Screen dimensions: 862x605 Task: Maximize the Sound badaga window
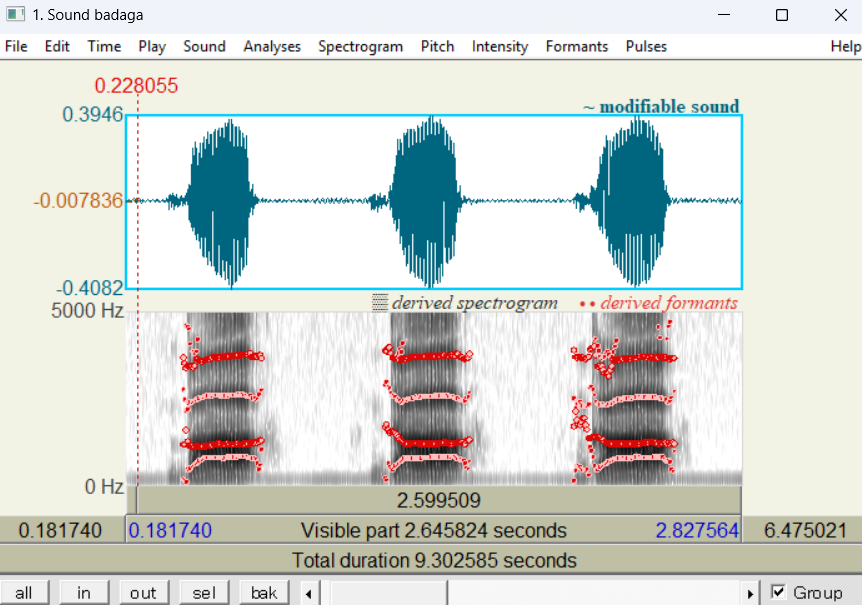782,15
